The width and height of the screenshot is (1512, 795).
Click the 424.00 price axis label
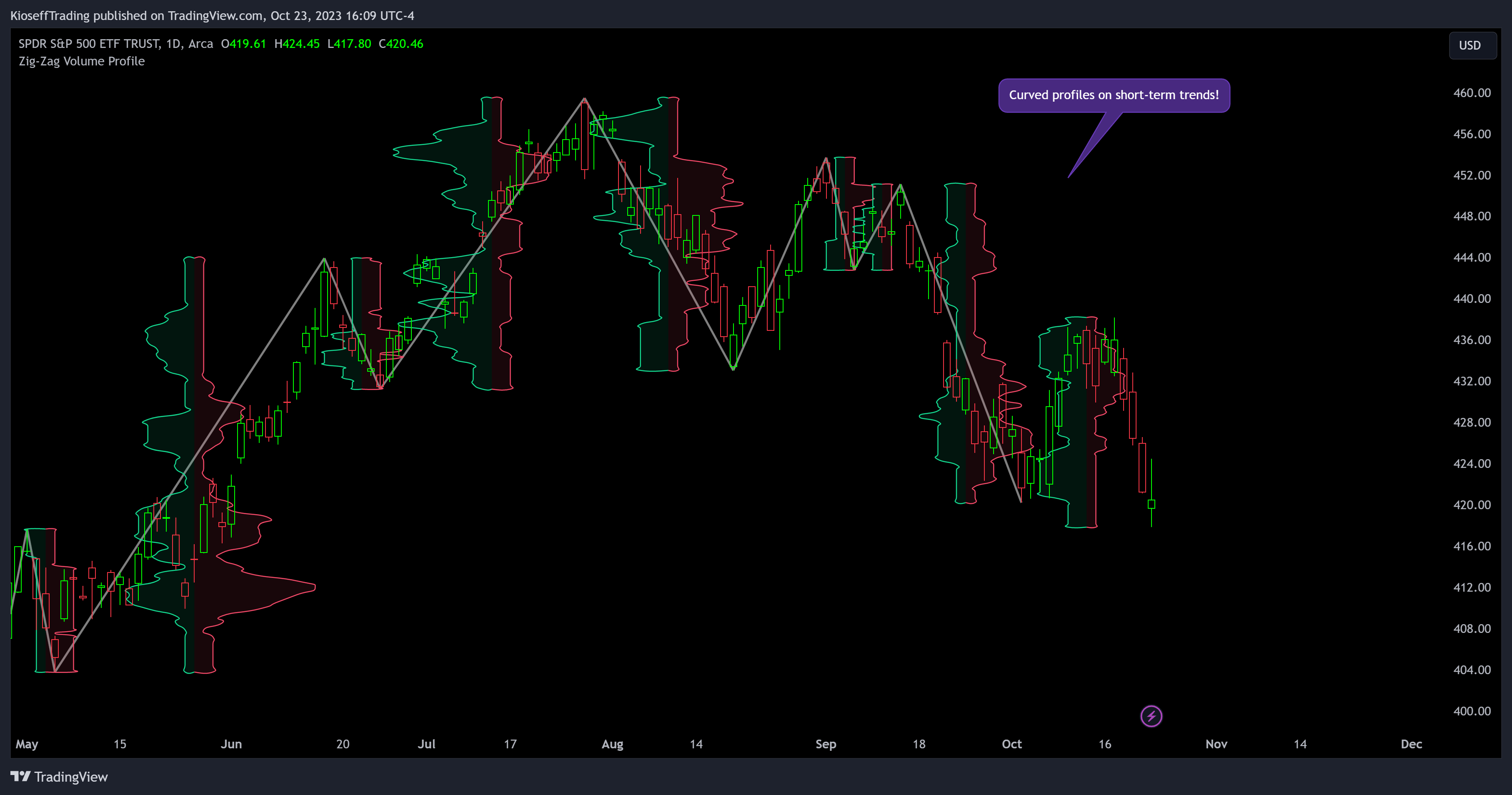click(x=1472, y=463)
